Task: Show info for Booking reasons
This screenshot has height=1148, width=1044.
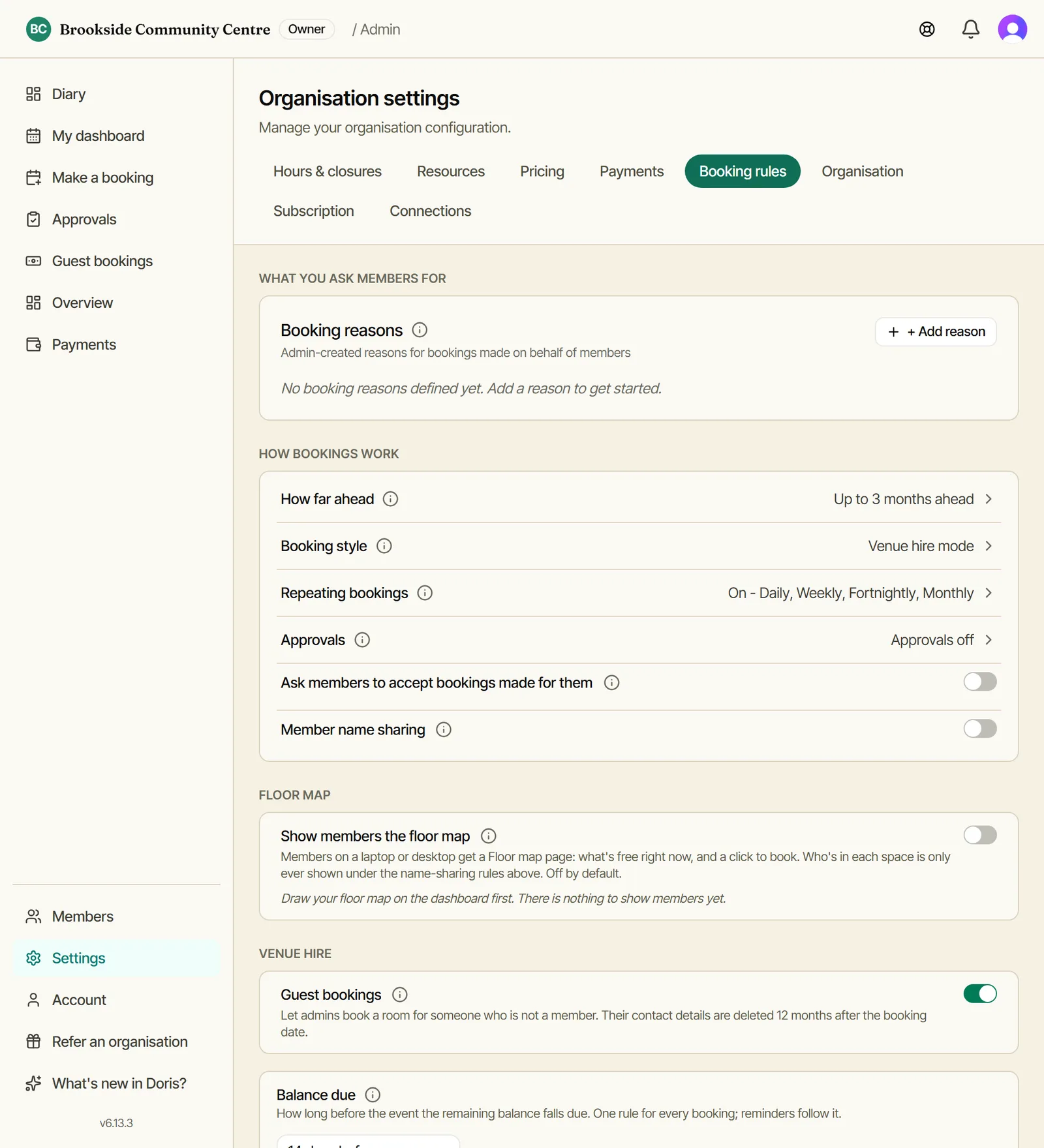Action: [x=420, y=330]
